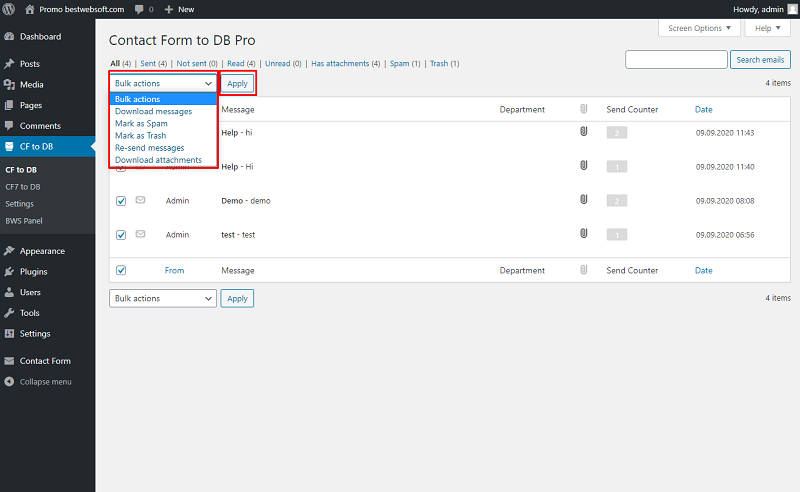Click the admin avatar icon
800x492 pixels.
pos(792,9)
